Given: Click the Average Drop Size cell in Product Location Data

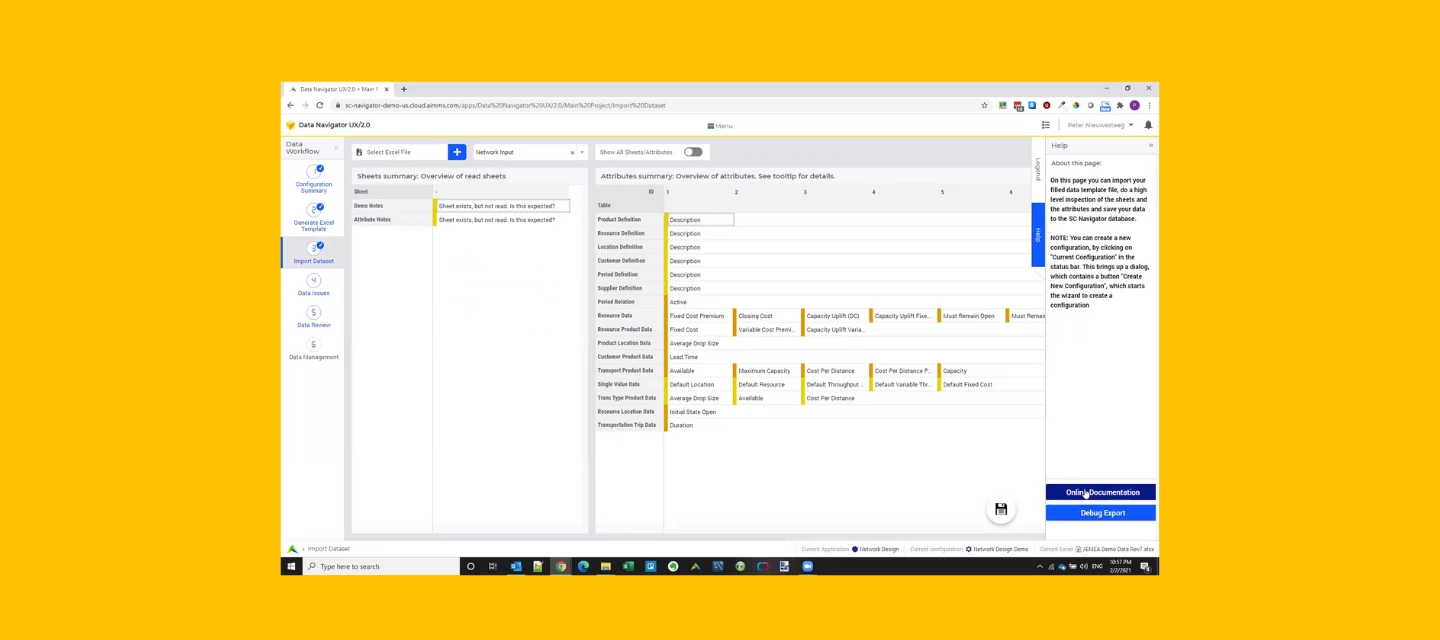Looking at the screenshot, I should tap(700, 343).
